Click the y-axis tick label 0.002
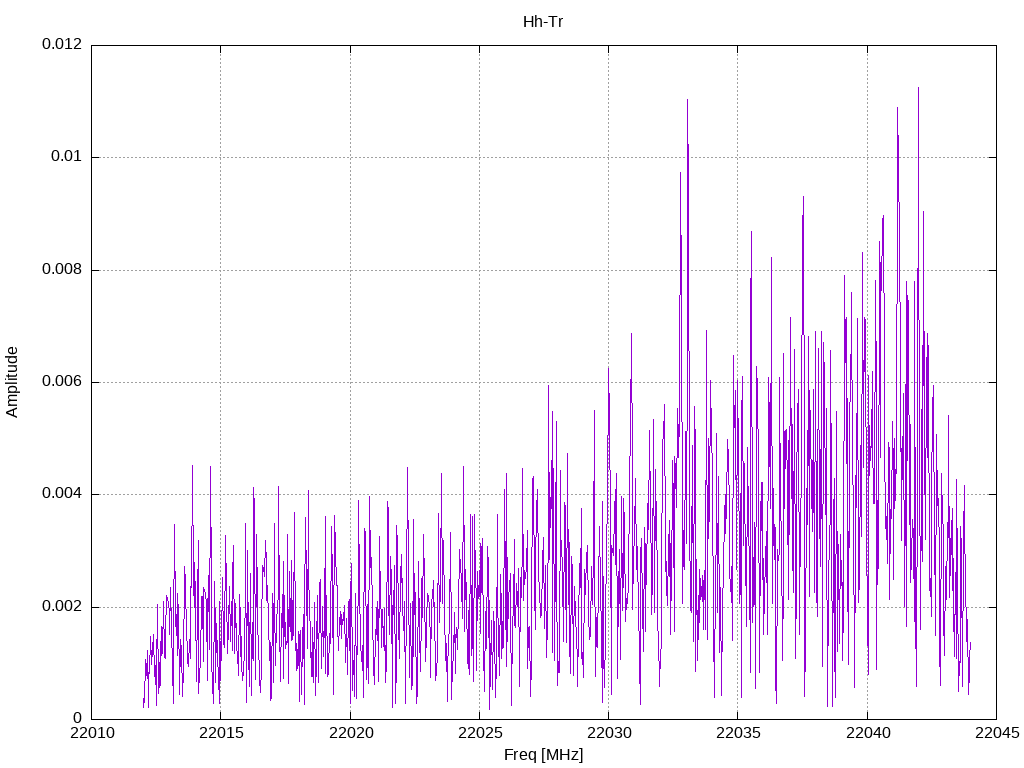The width and height of the screenshot is (1024, 768). [62, 607]
